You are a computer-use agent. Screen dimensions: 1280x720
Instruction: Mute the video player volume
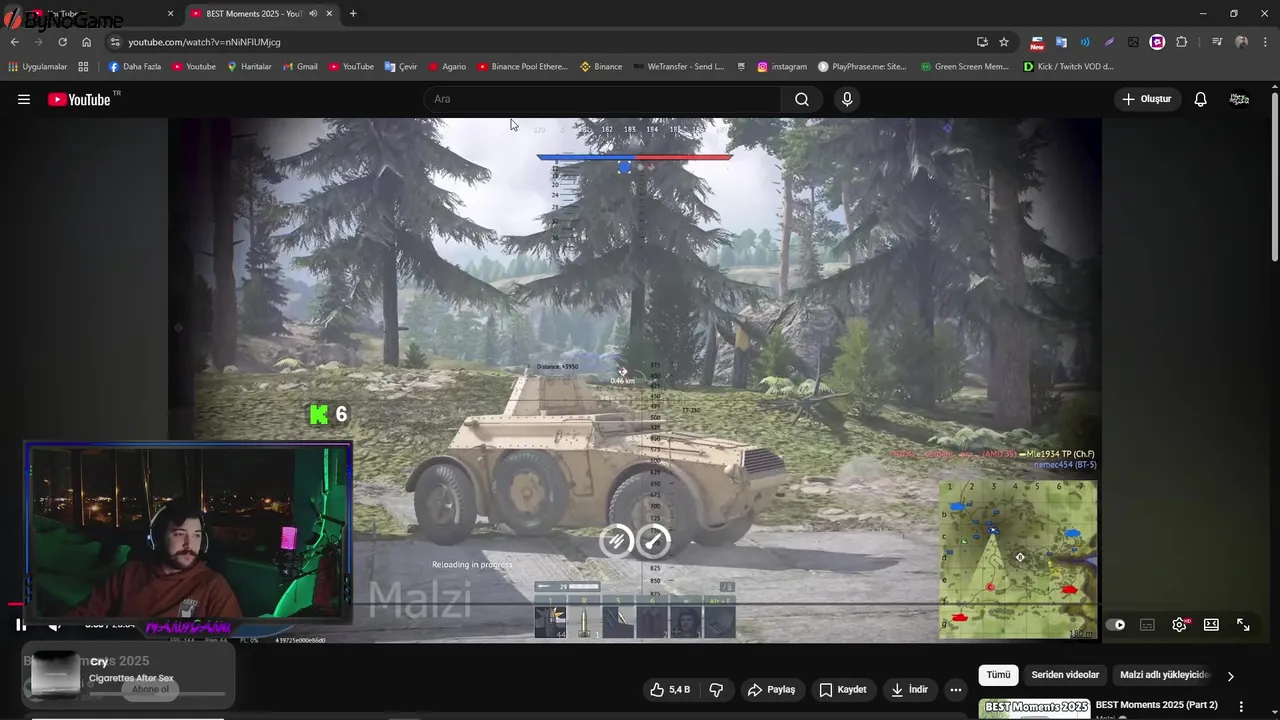(x=55, y=625)
